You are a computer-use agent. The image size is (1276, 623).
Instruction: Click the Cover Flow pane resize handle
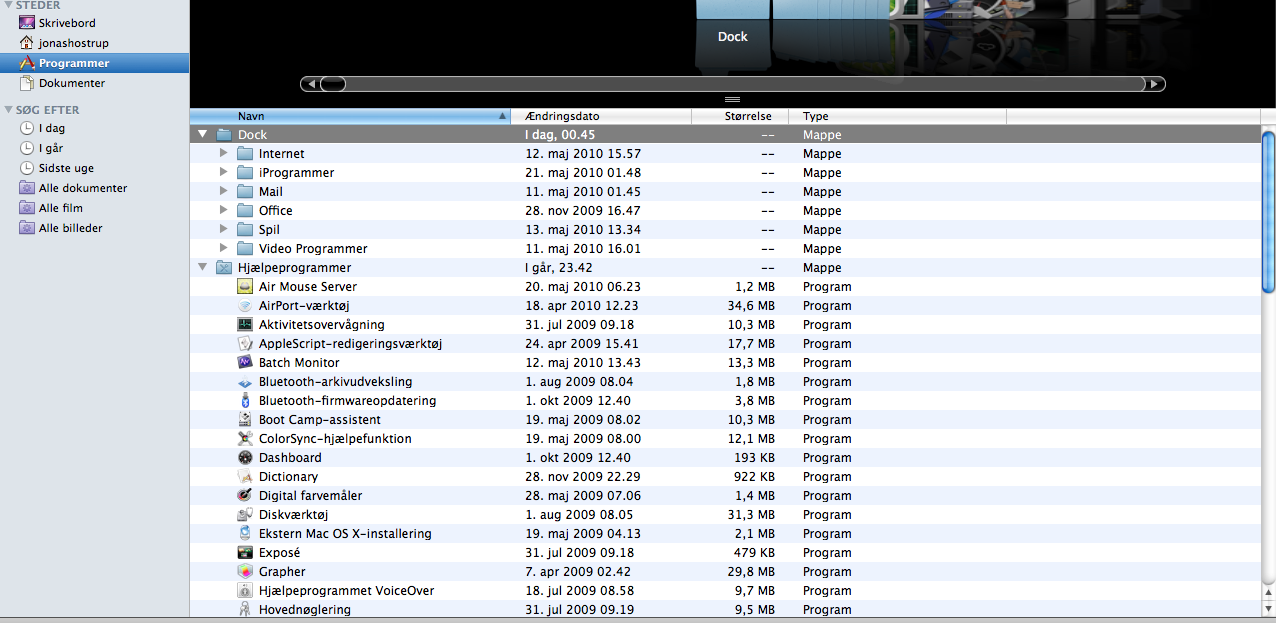(x=732, y=99)
